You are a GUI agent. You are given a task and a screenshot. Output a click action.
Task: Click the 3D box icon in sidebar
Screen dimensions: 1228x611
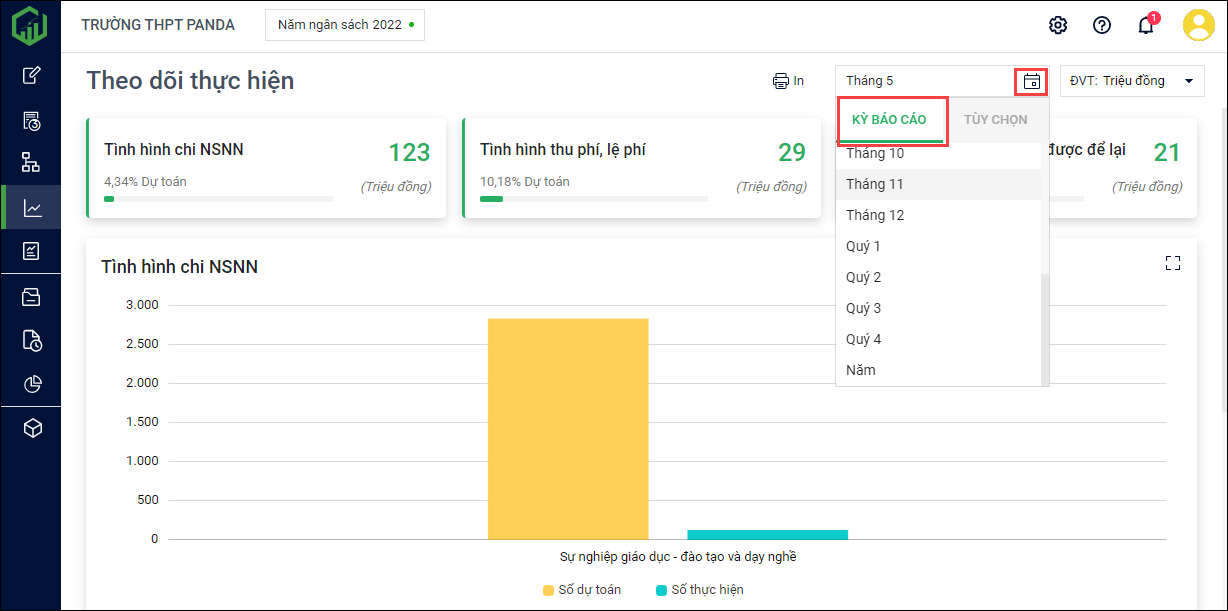[x=32, y=428]
